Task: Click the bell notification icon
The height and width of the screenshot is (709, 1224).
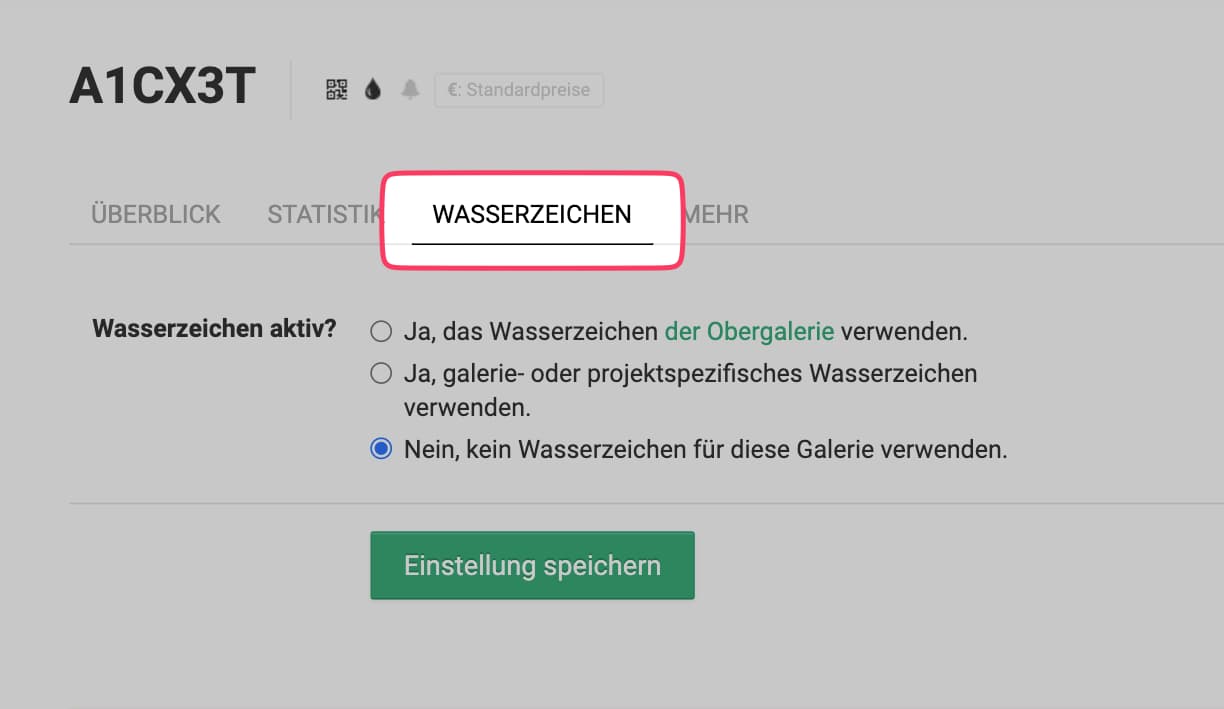Action: [410, 90]
